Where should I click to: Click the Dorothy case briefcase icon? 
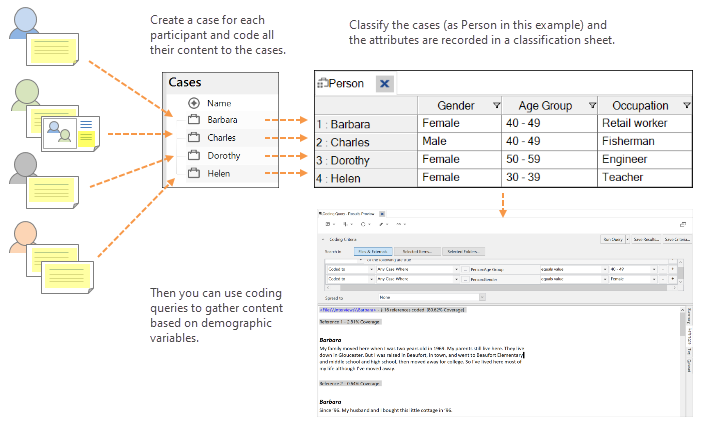[x=194, y=156]
